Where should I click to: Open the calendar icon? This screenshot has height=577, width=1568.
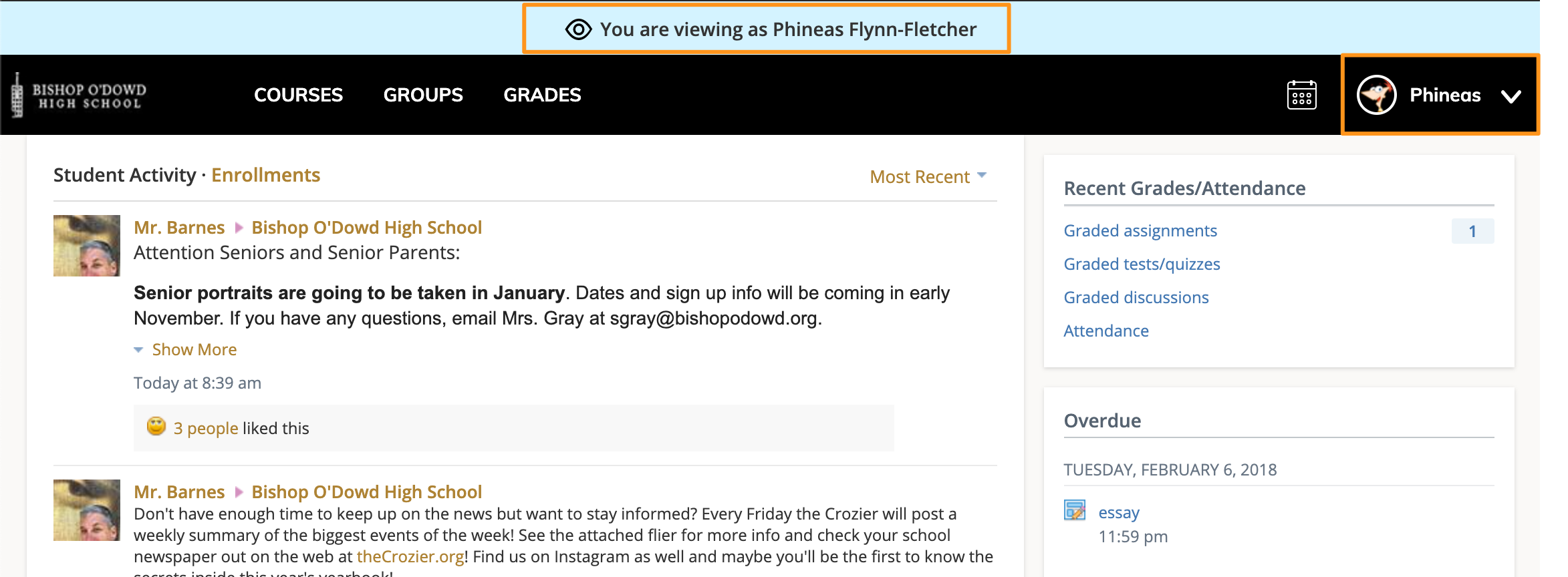pos(1302,95)
